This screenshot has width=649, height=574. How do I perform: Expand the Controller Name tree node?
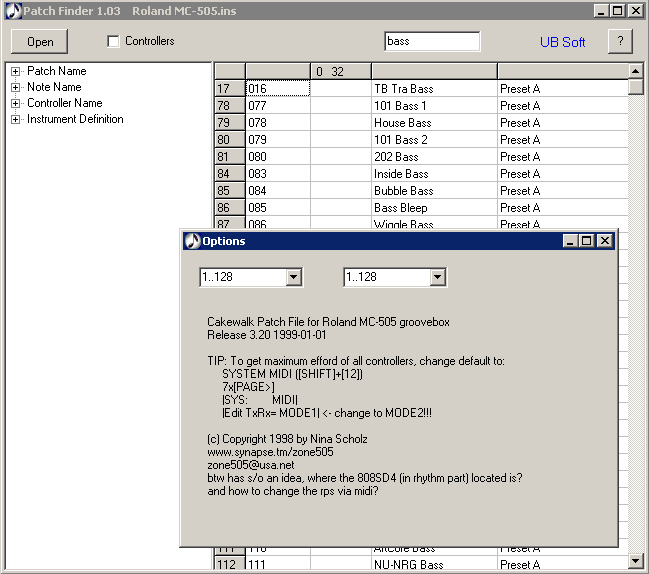pyautogui.click(x=15, y=103)
